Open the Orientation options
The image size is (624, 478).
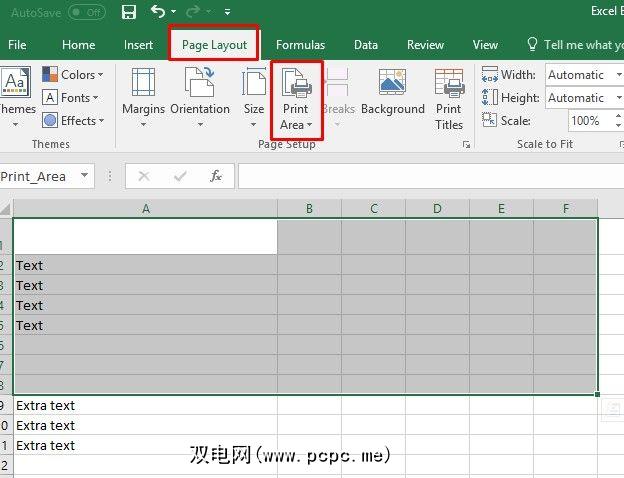(200, 98)
